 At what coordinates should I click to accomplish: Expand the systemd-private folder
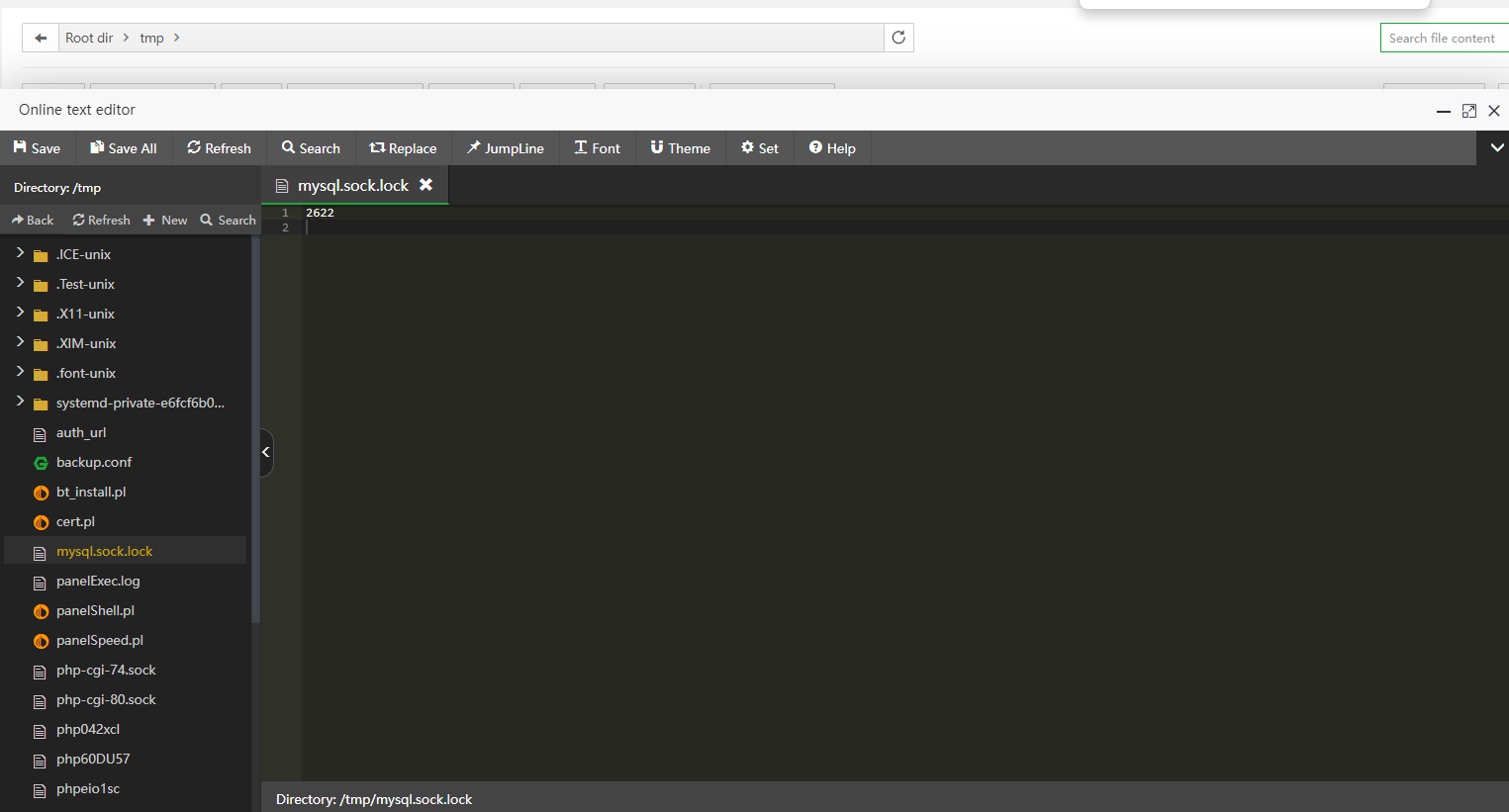(x=20, y=402)
